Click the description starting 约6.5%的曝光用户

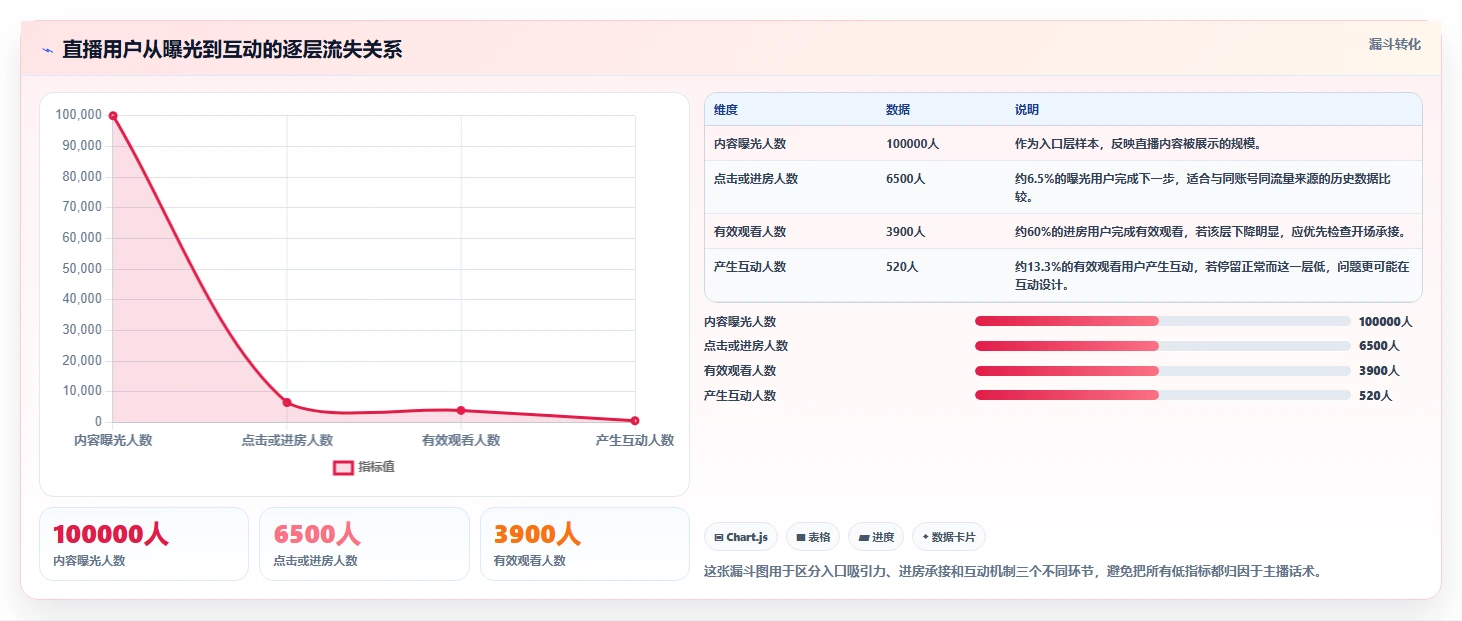click(x=1203, y=188)
